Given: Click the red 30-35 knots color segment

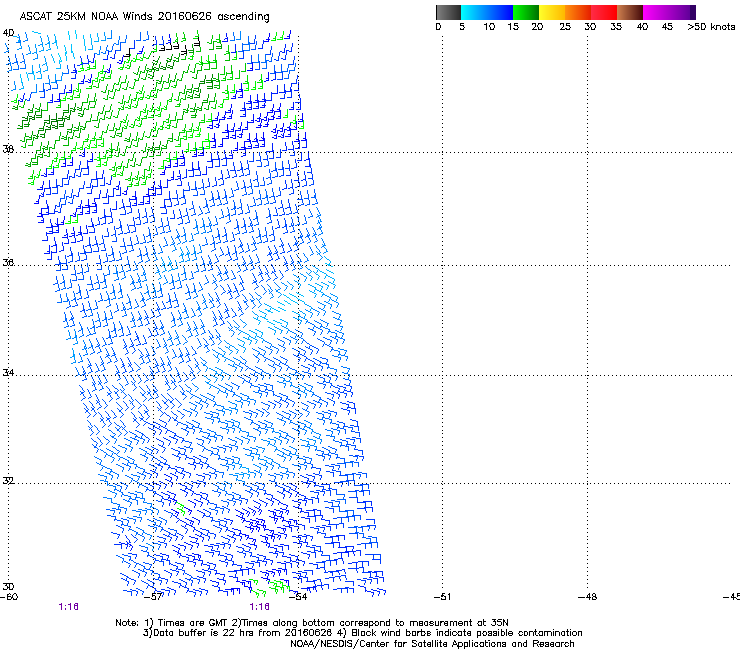Looking at the screenshot, I should tap(604, 12).
